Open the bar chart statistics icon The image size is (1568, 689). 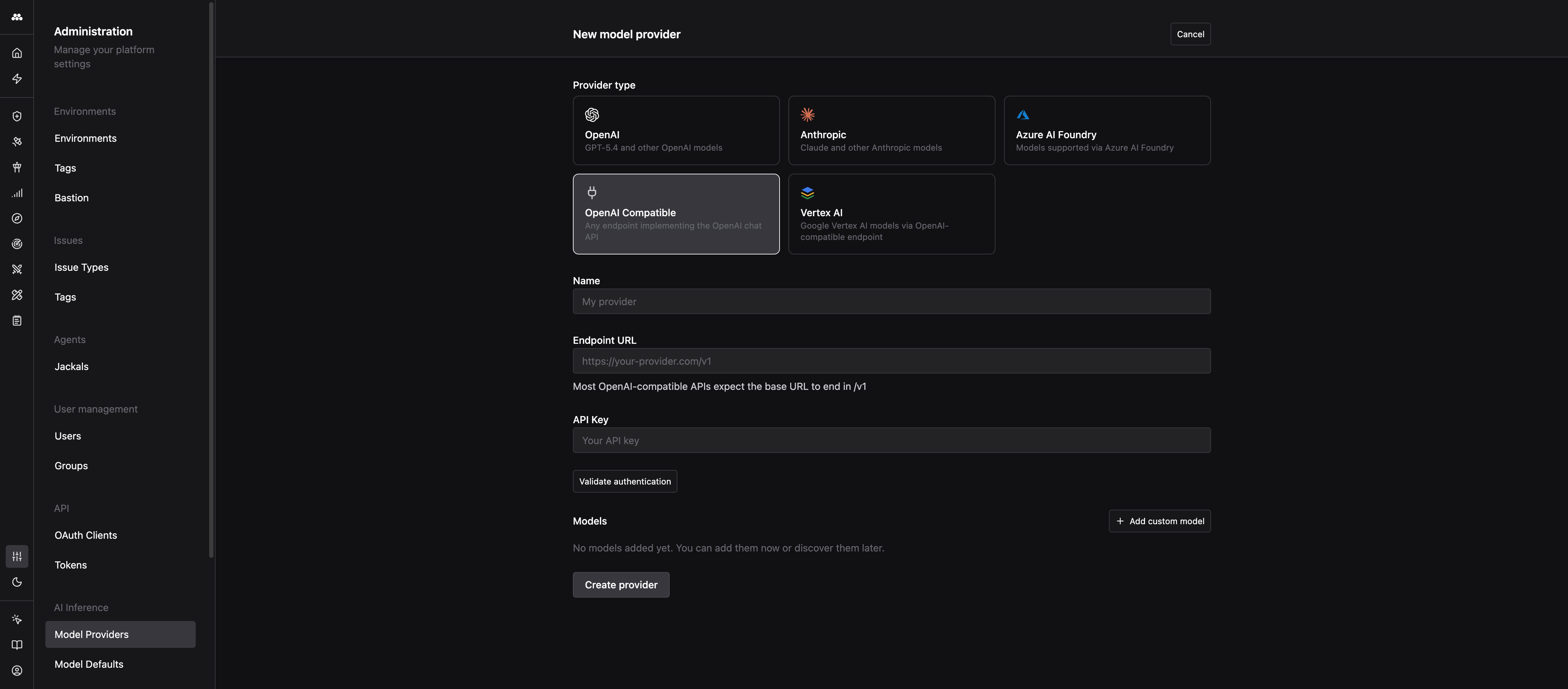coord(17,193)
